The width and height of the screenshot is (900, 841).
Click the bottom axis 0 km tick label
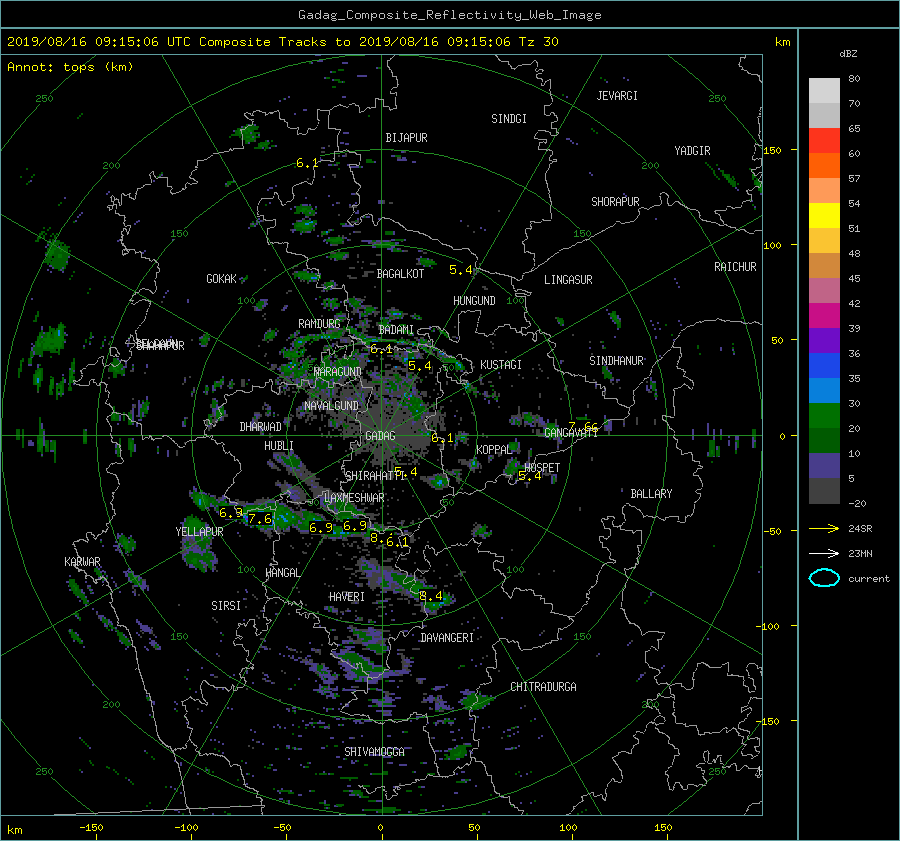click(380, 828)
